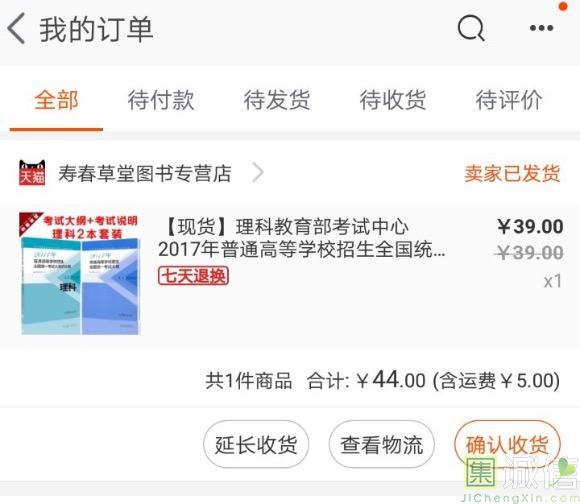Tap the 七天退换 badge
Screen dimensions: 580x504
click(193, 276)
